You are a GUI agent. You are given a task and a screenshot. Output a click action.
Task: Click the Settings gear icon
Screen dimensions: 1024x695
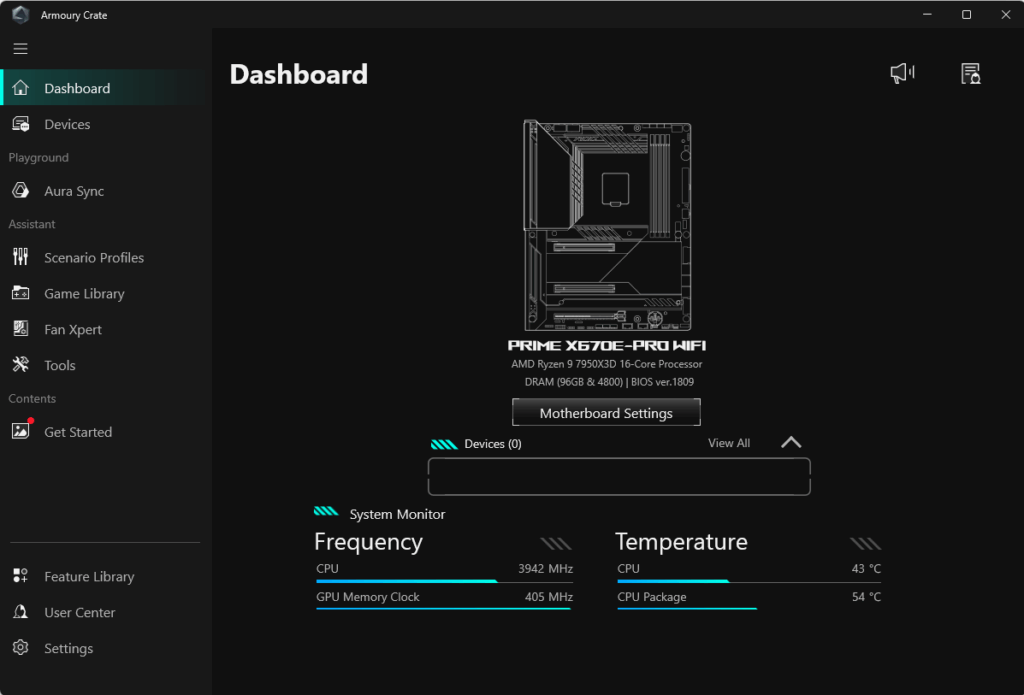click(x=20, y=647)
